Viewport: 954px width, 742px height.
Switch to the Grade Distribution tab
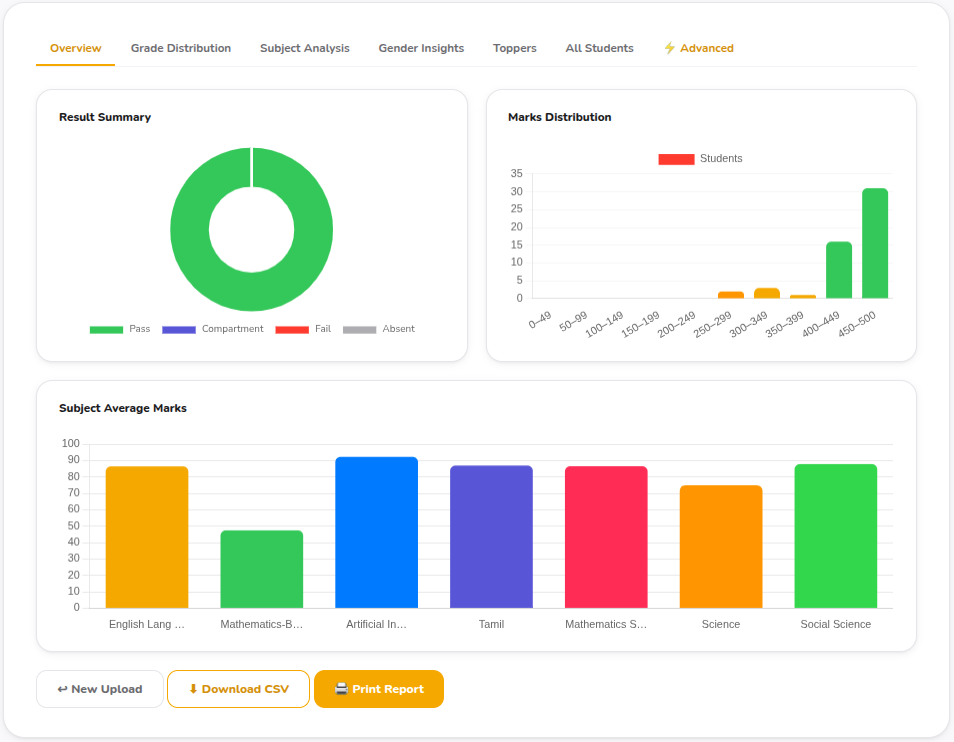point(181,48)
